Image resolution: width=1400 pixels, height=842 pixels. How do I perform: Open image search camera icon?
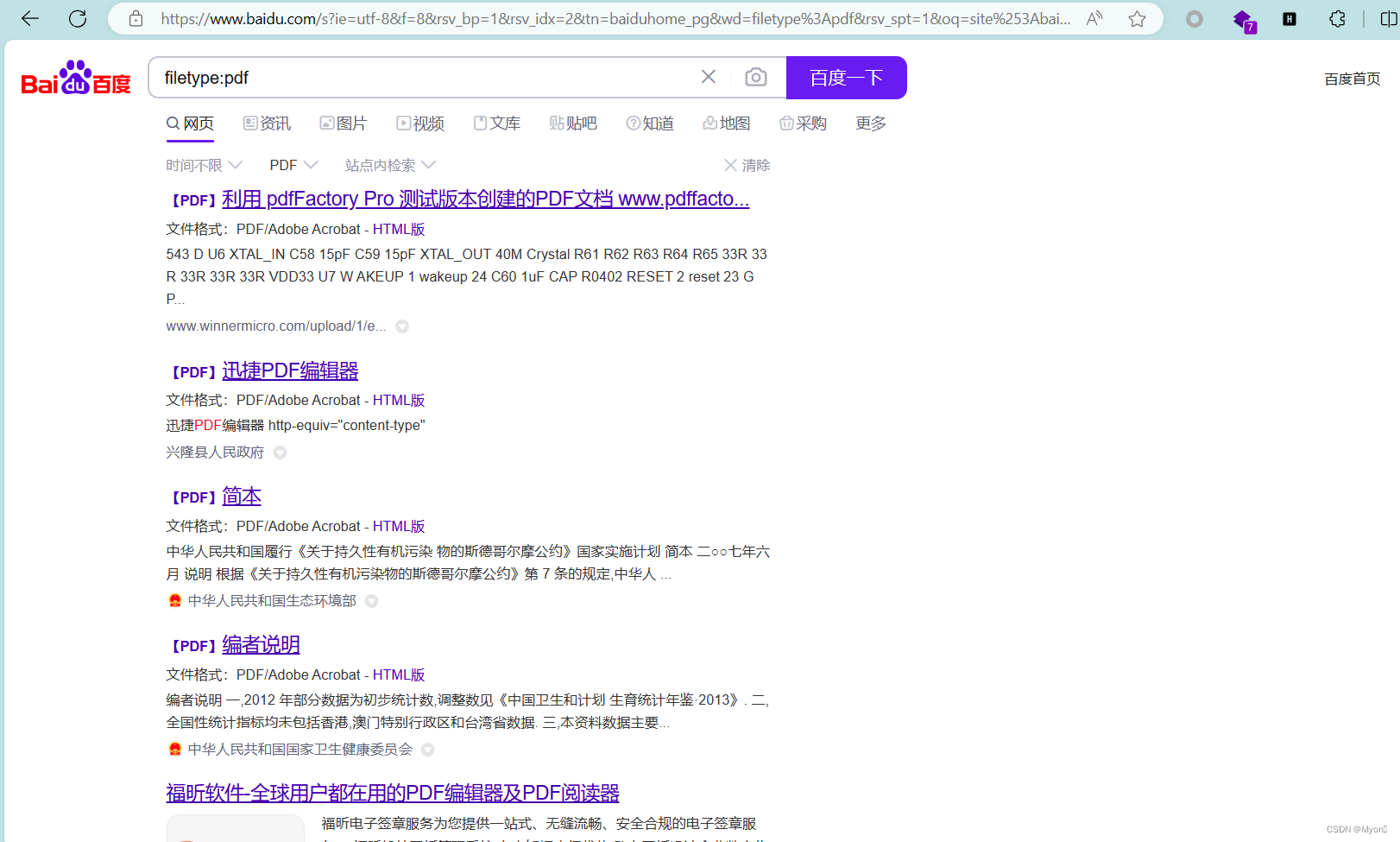pos(756,77)
